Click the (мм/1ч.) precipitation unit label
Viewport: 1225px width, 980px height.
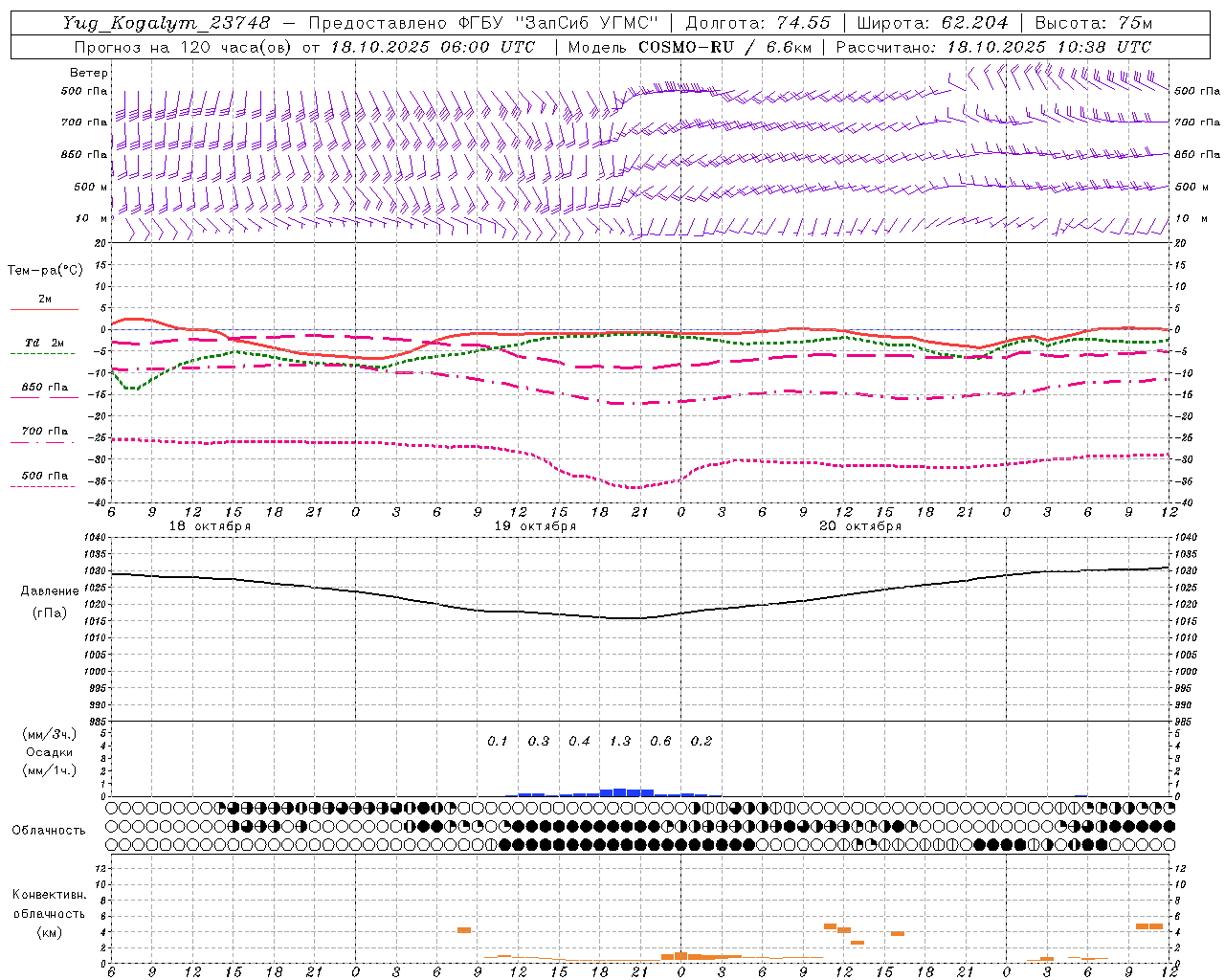[x=50, y=771]
